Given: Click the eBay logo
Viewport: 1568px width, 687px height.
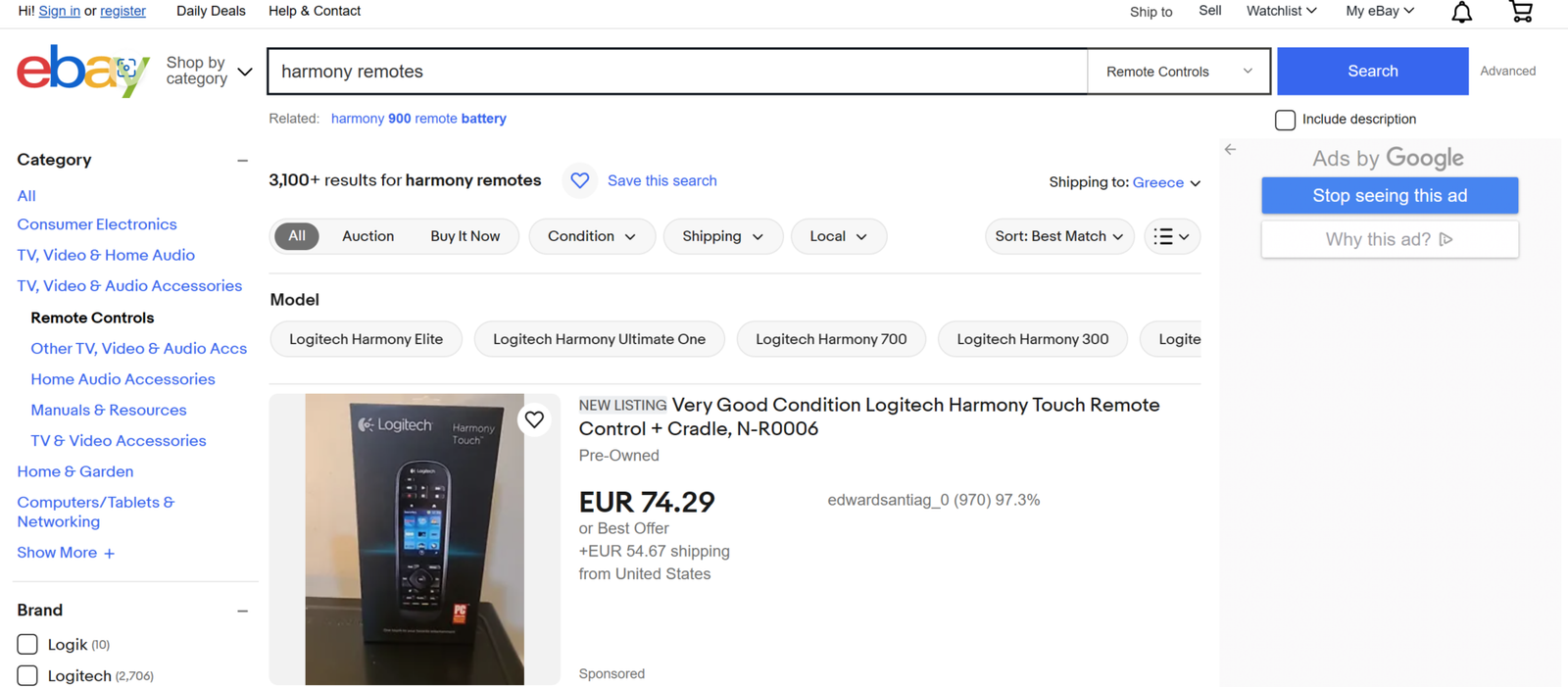Looking at the screenshot, I should pyautogui.click(x=83, y=71).
